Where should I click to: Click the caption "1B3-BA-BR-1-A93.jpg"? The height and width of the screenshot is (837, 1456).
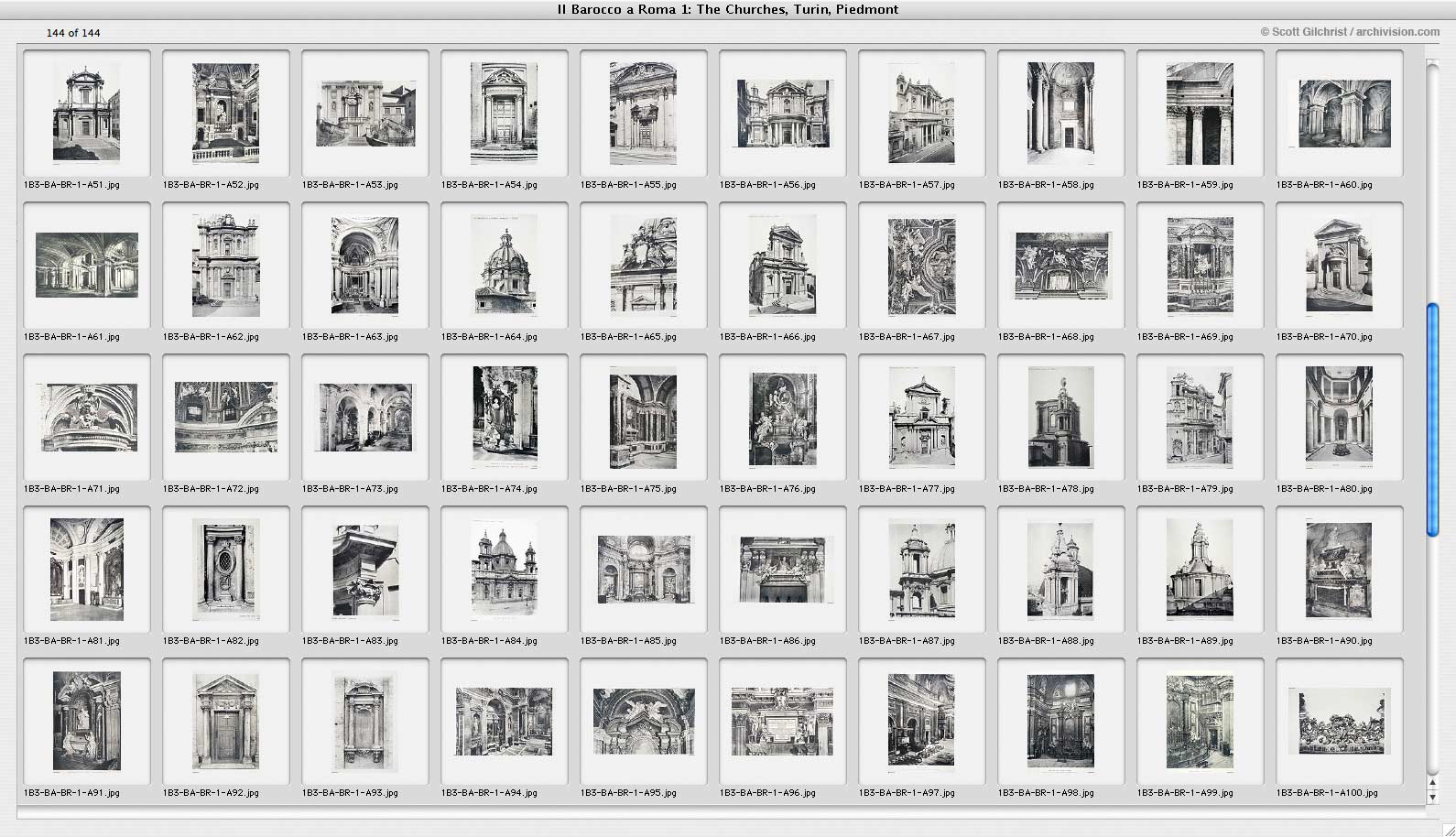350,793
